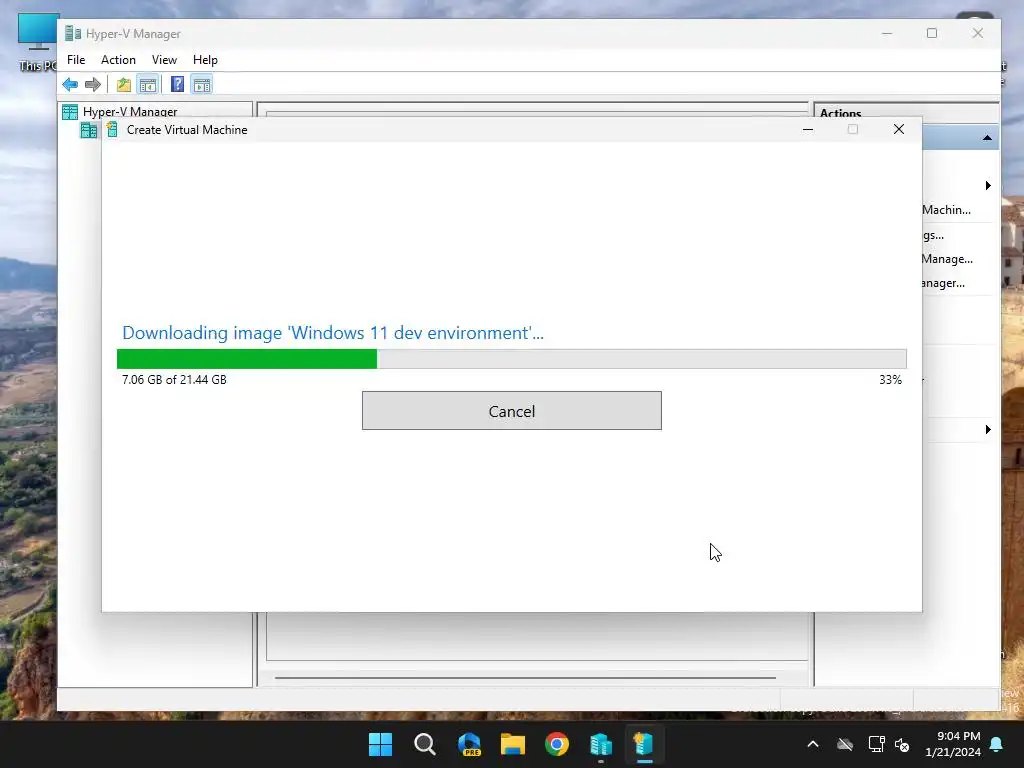Switch to Hyper-V Manager taskbar icon
Image resolution: width=1024 pixels, height=768 pixels.
601,744
